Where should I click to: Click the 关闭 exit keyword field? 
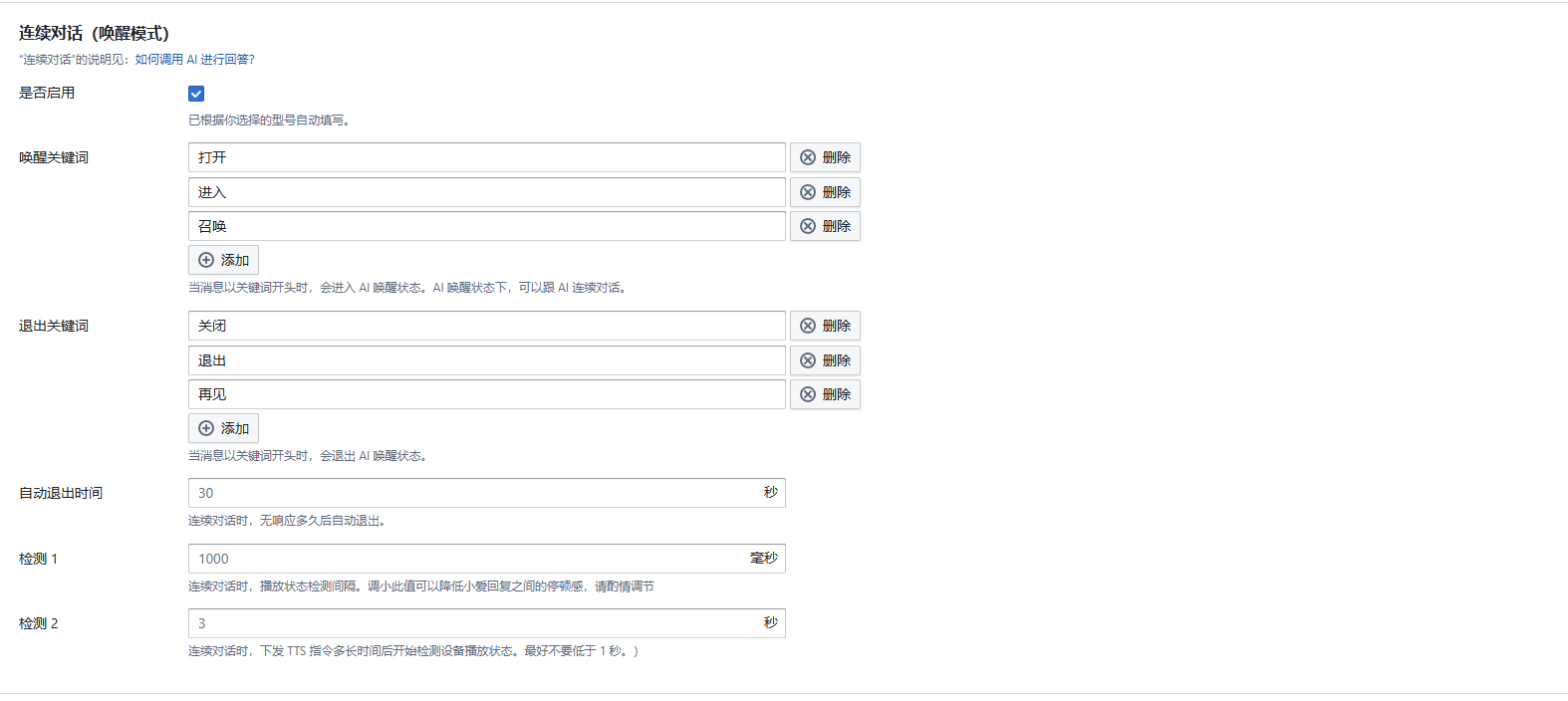point(486,326)
